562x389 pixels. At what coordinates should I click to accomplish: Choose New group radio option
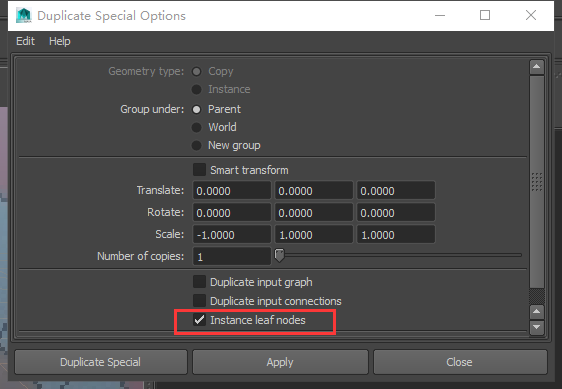coord(196,145)
